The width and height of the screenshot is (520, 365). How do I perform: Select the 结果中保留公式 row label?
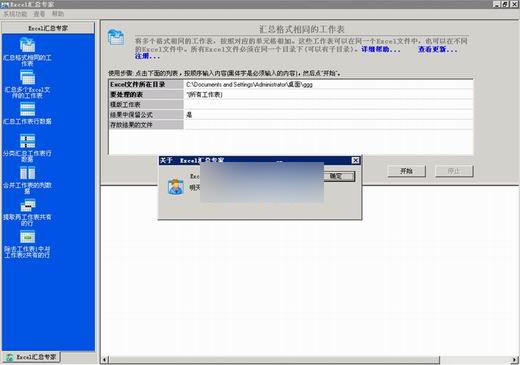click(146, 115)
